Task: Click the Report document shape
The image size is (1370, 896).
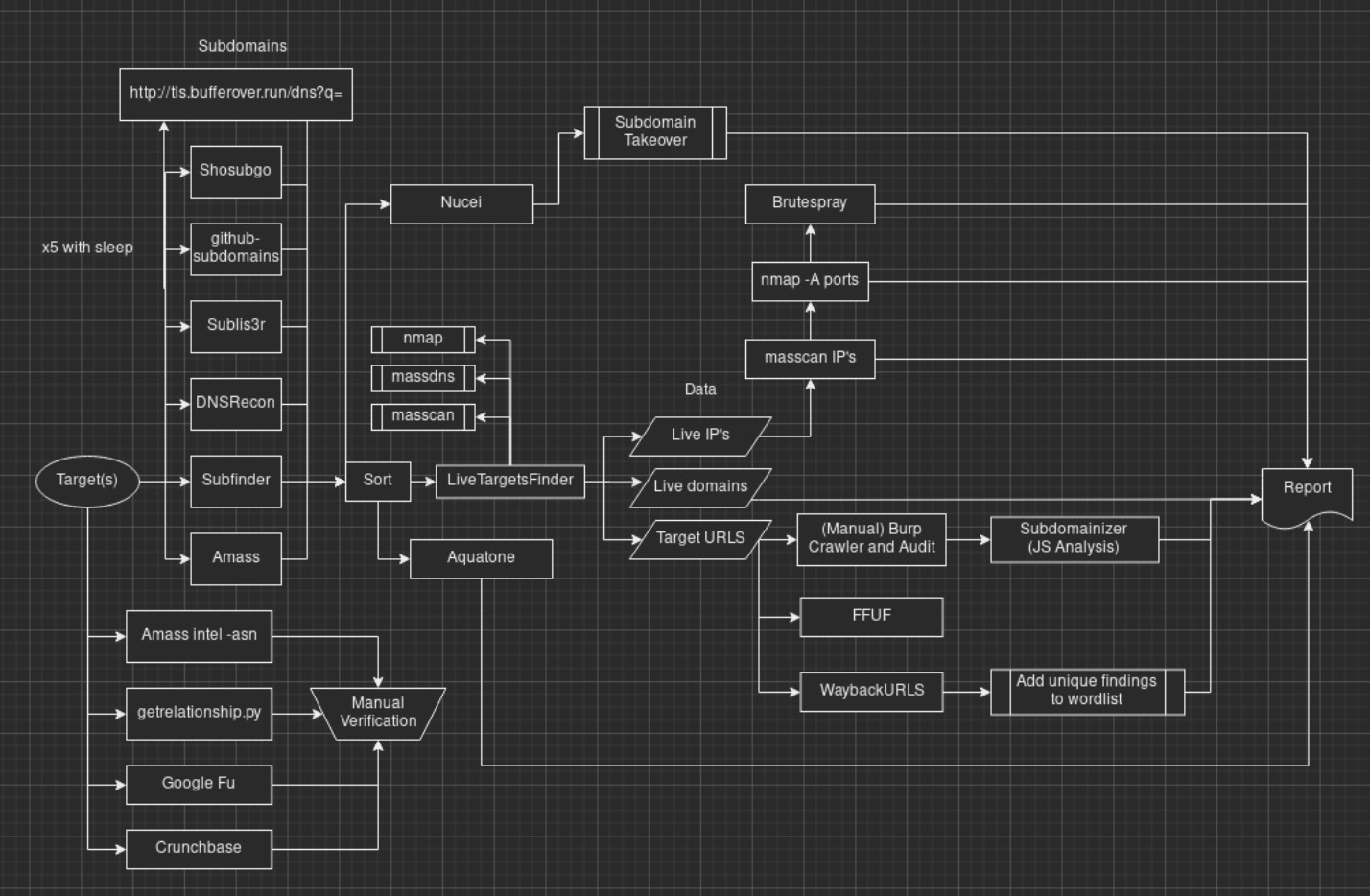Action: [x=1308, y=497]
